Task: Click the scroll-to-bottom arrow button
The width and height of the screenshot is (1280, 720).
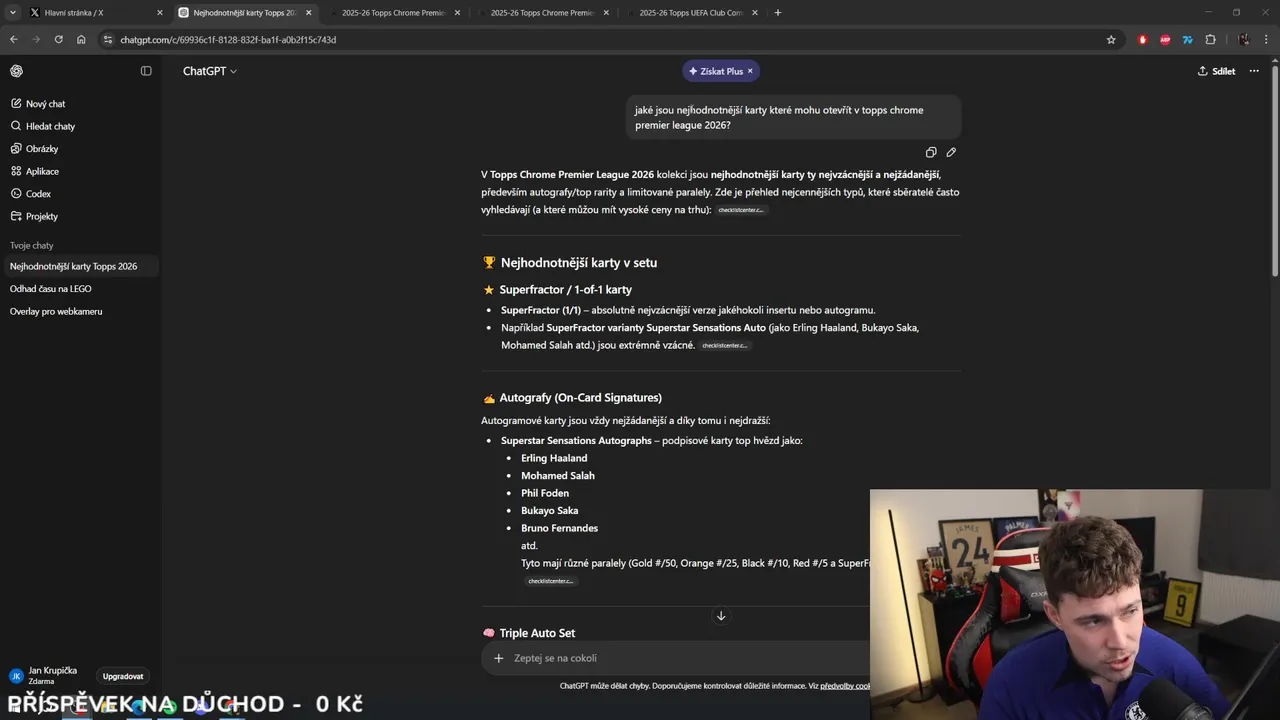Action: point(720,616)
